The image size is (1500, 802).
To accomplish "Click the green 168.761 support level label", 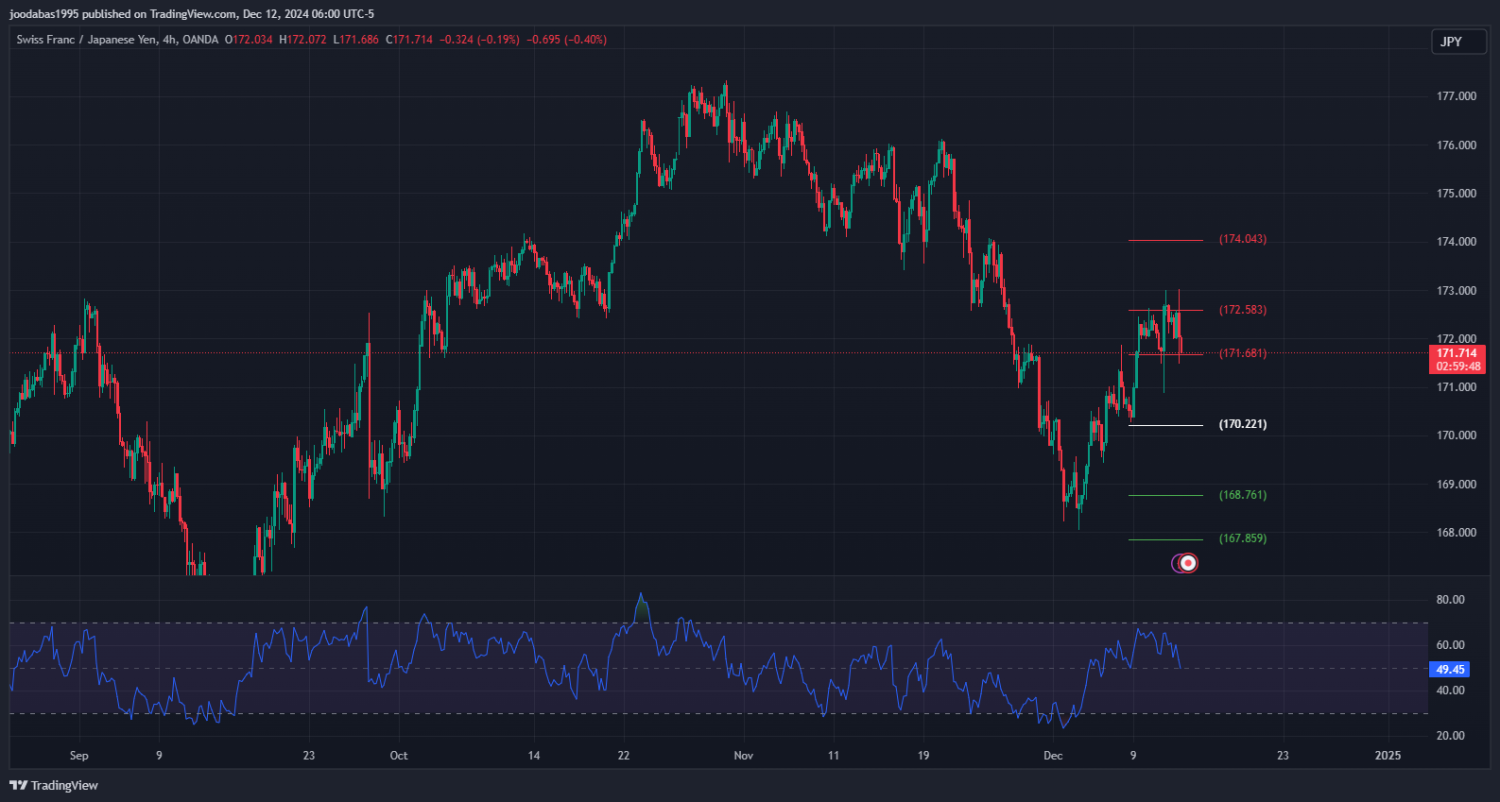I will pos(1242,495).
